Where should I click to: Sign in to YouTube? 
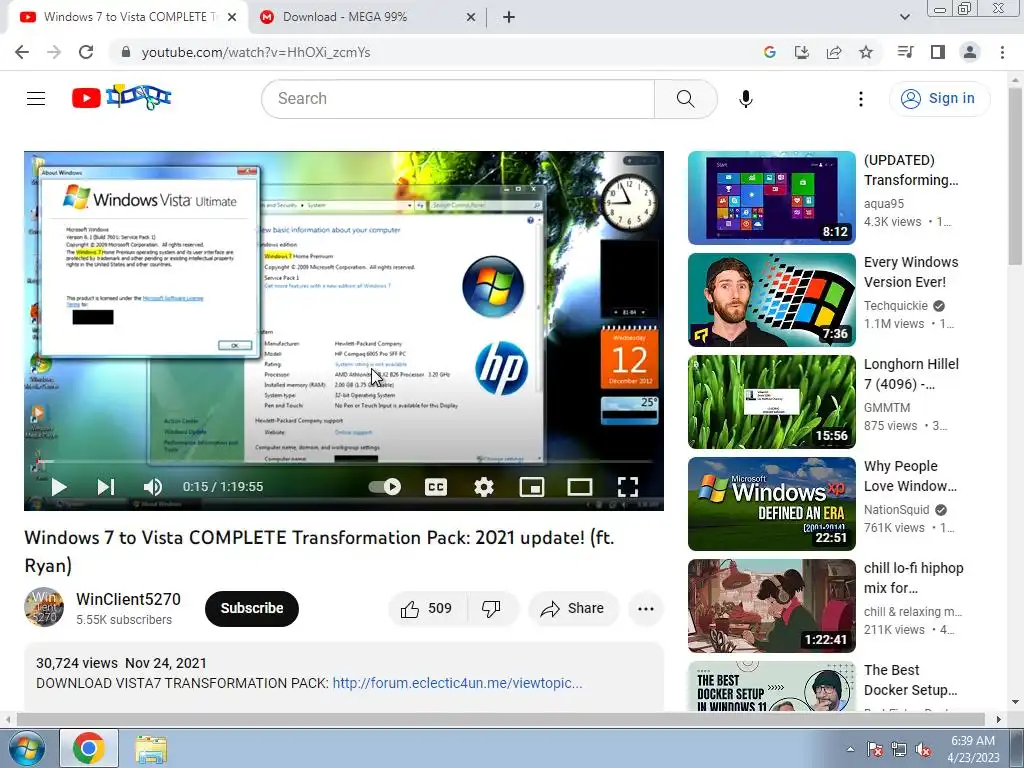(x=939, y=99)
